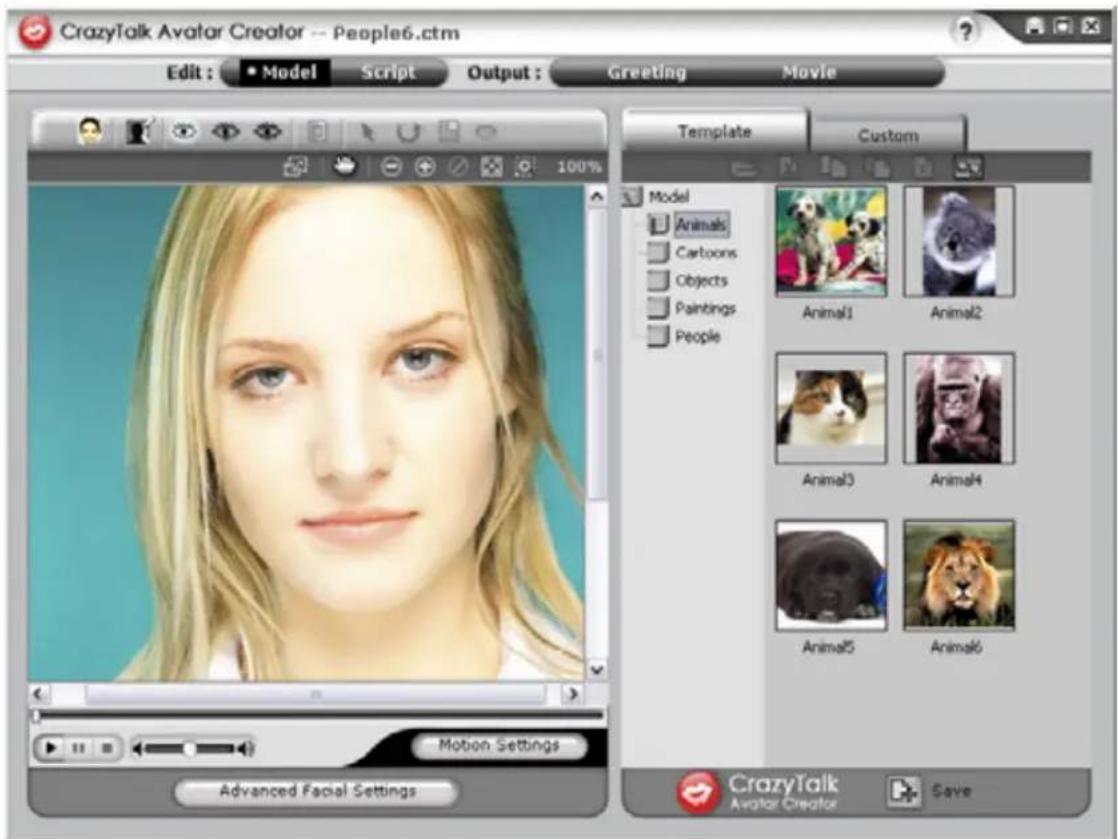Click the horizontal scrollbar thumb under preview

[316, 694]
